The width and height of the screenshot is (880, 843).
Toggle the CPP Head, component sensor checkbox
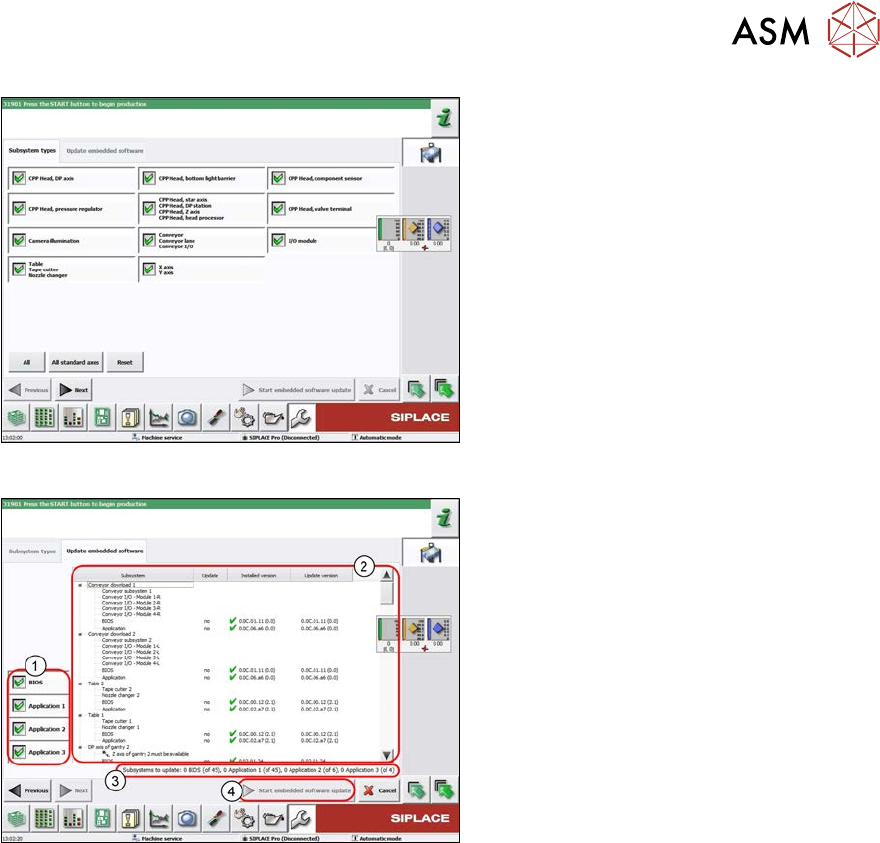(x=278, y=178)
